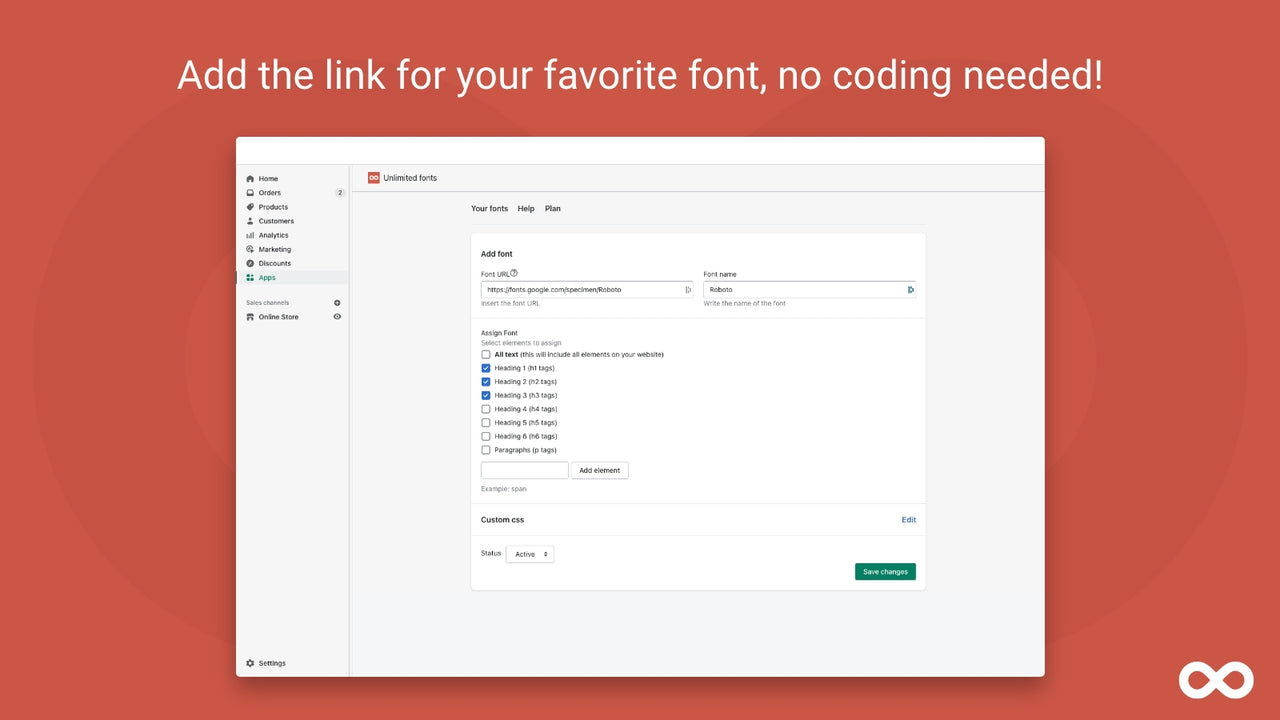View the Analytics bar chart icon
1280x720 pixels.
pyautogui.click(x=252, y=234)
